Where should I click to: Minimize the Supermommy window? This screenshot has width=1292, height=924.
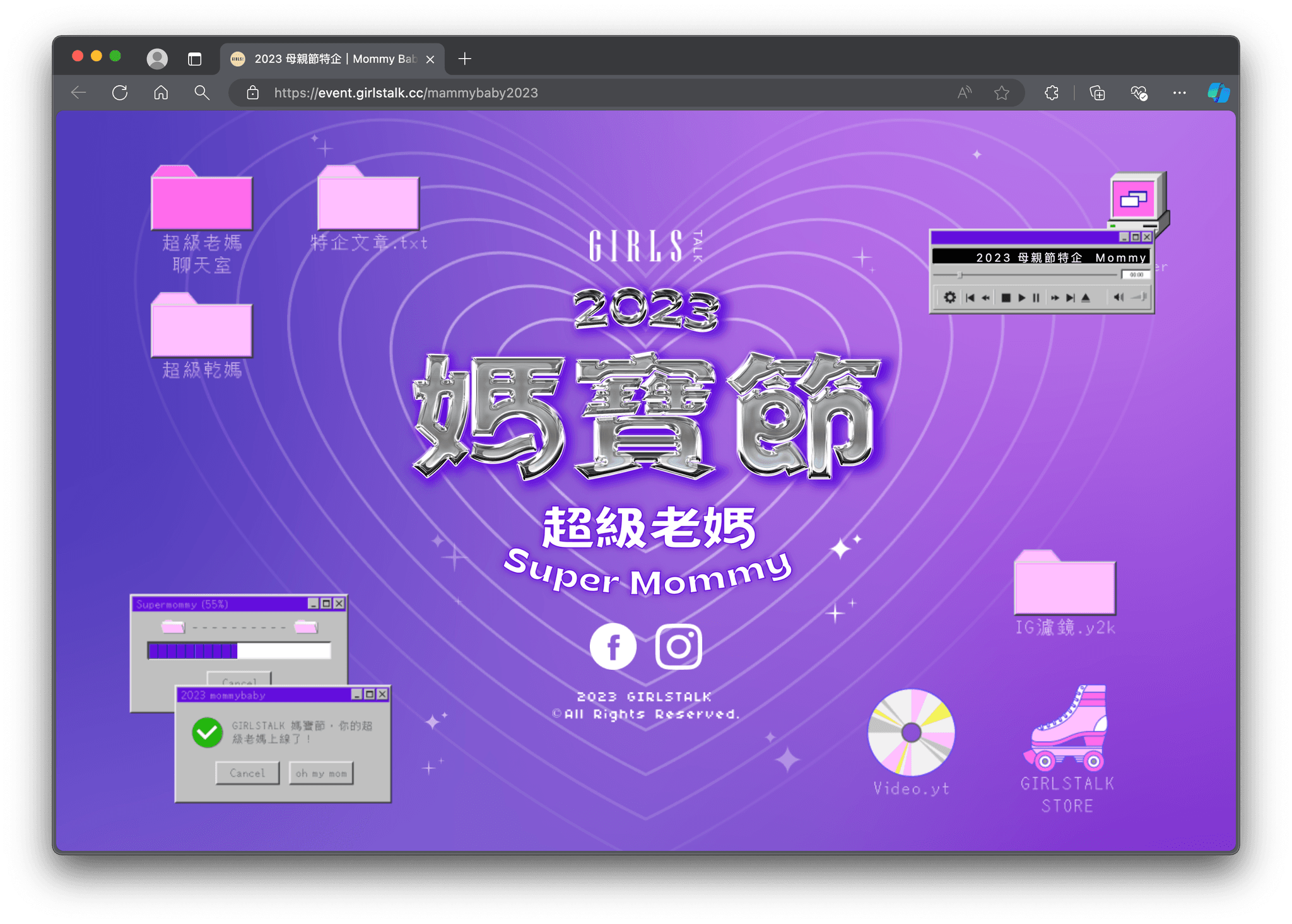[x=314, y=604]
